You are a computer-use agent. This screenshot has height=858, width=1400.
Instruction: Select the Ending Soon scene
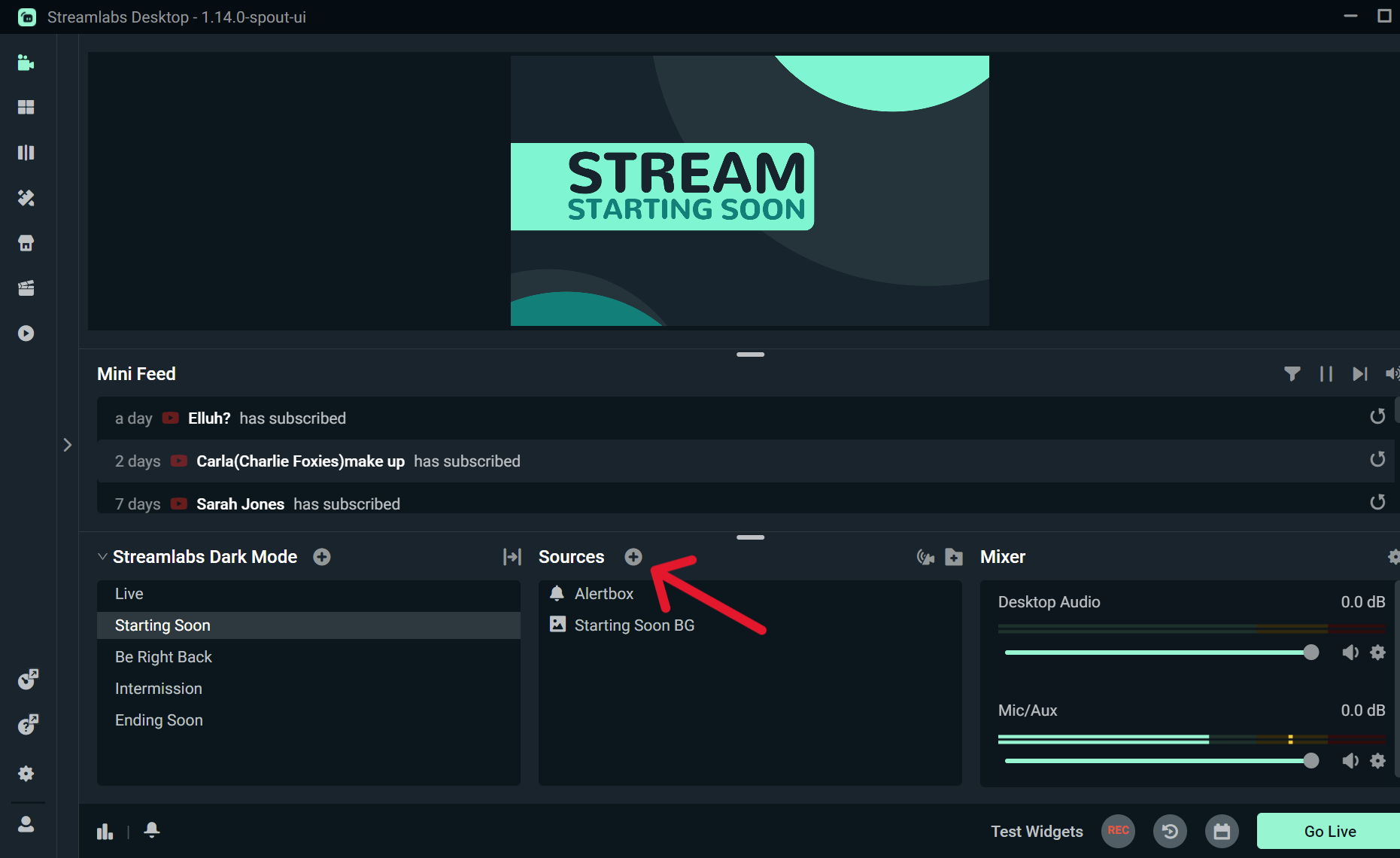pyautogui.click(x=308, y=720)
